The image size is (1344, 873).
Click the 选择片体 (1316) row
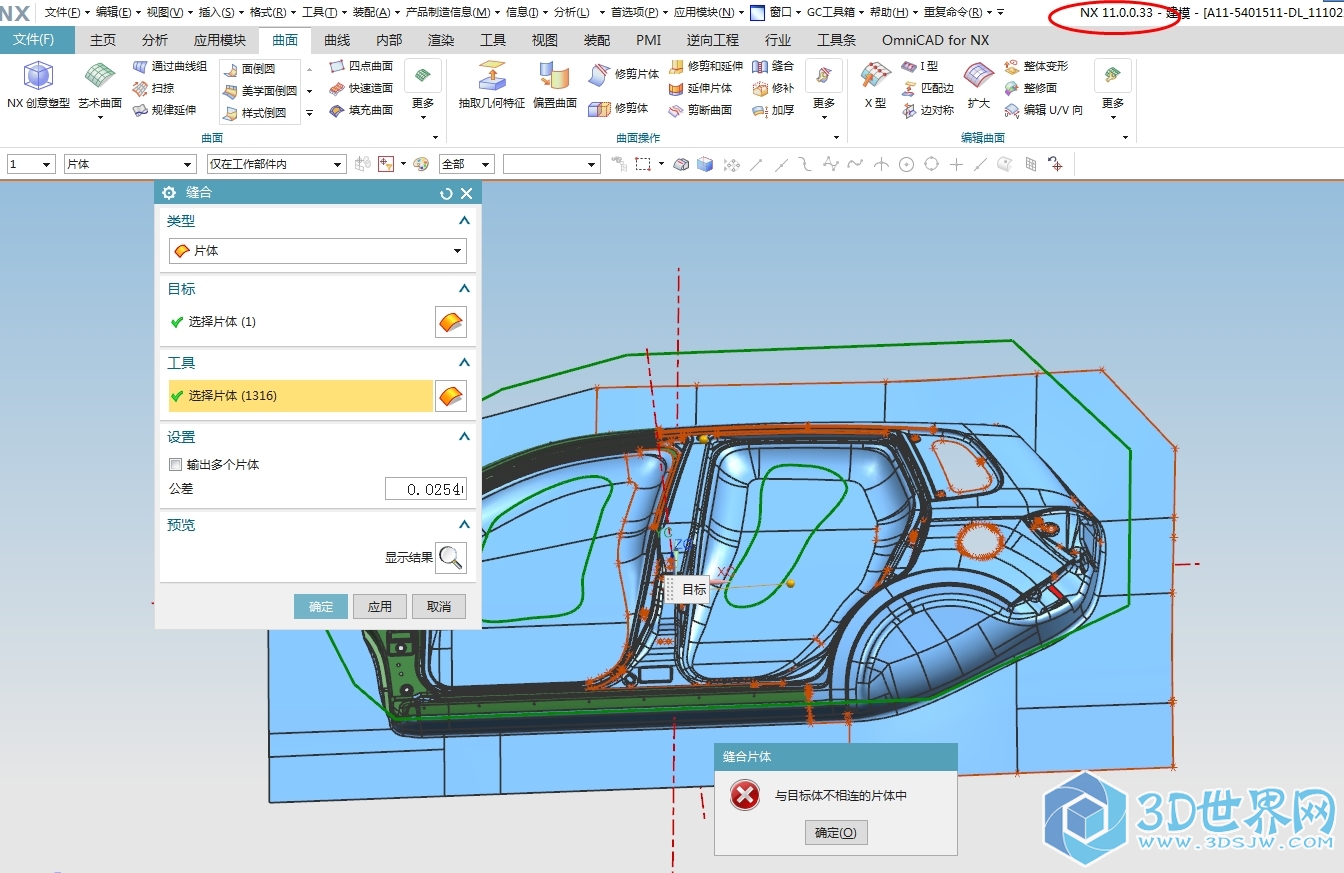(301, 396)
